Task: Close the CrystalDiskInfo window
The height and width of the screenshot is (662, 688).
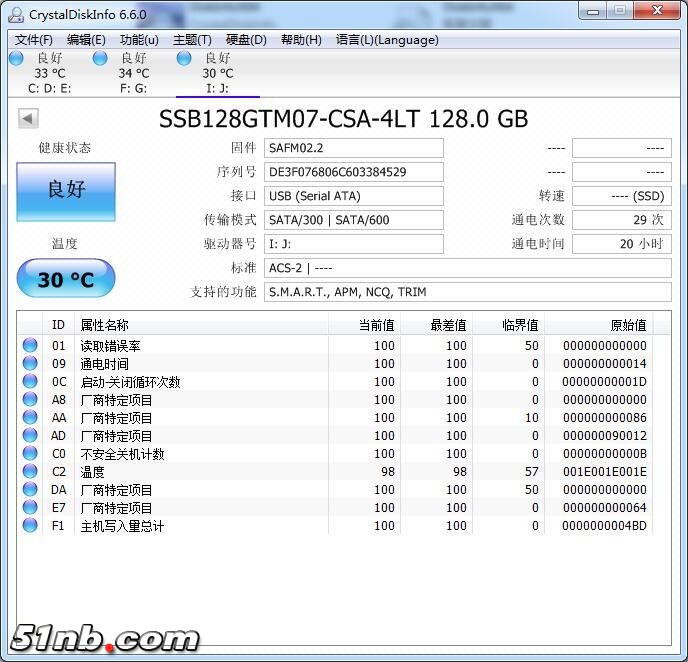Action: click(657, 11)
